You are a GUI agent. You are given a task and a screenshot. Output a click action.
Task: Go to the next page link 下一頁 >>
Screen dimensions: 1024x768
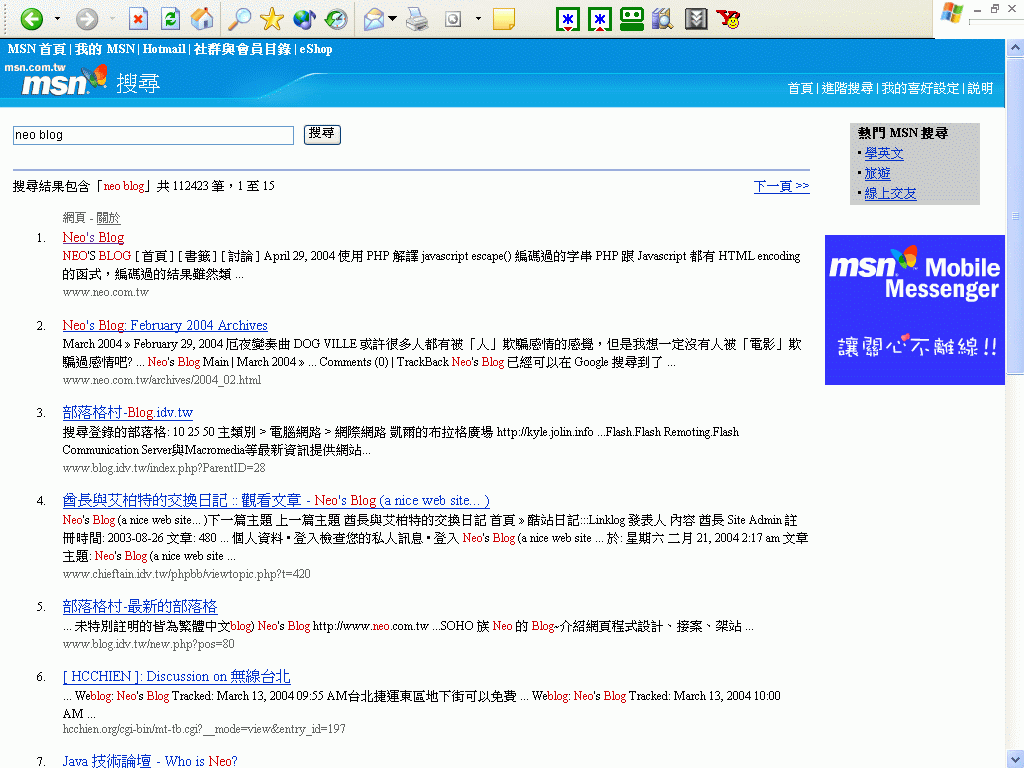[781, 186]
